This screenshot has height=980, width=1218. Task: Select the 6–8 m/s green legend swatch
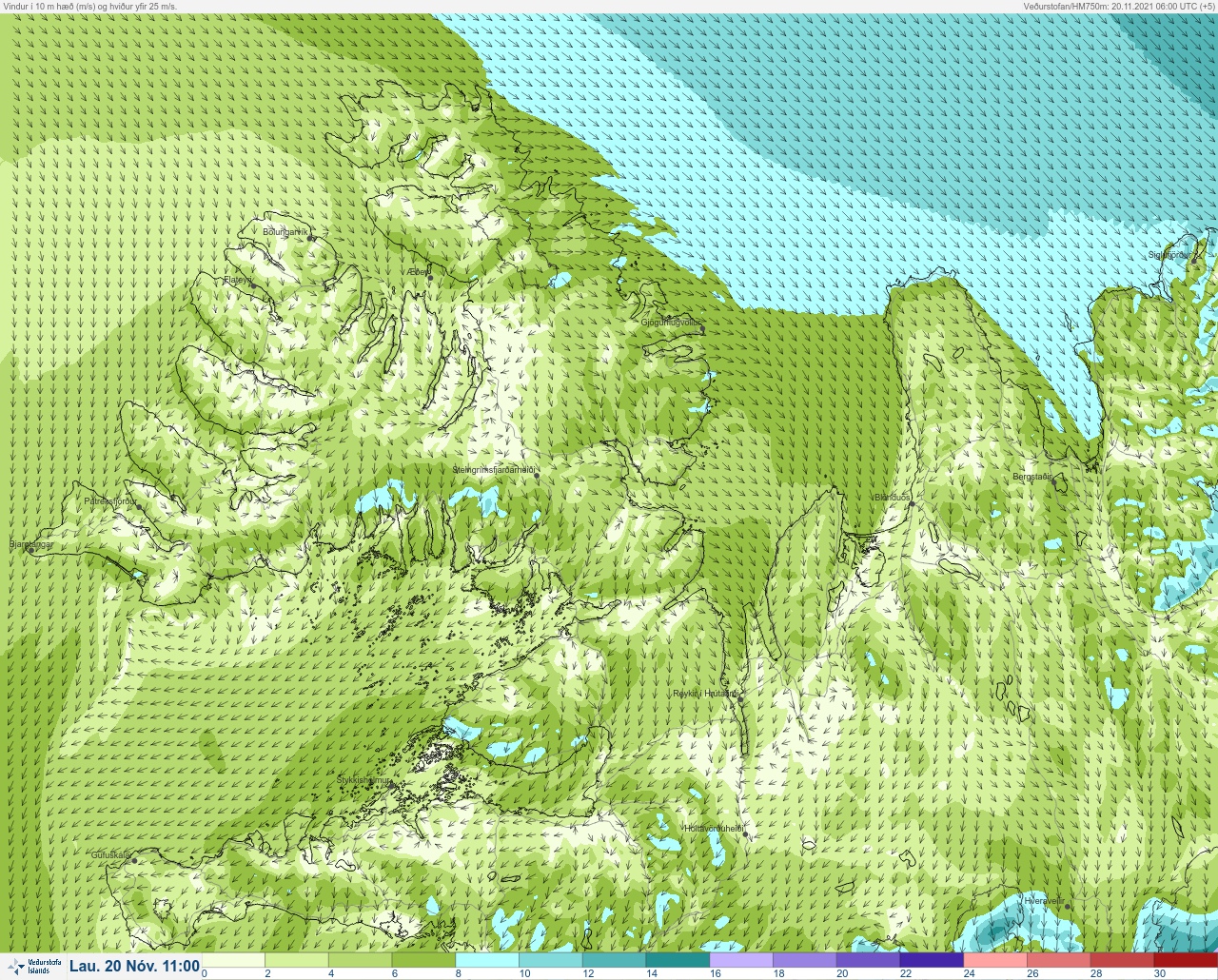pyautogui.click(x=423, y=960)
